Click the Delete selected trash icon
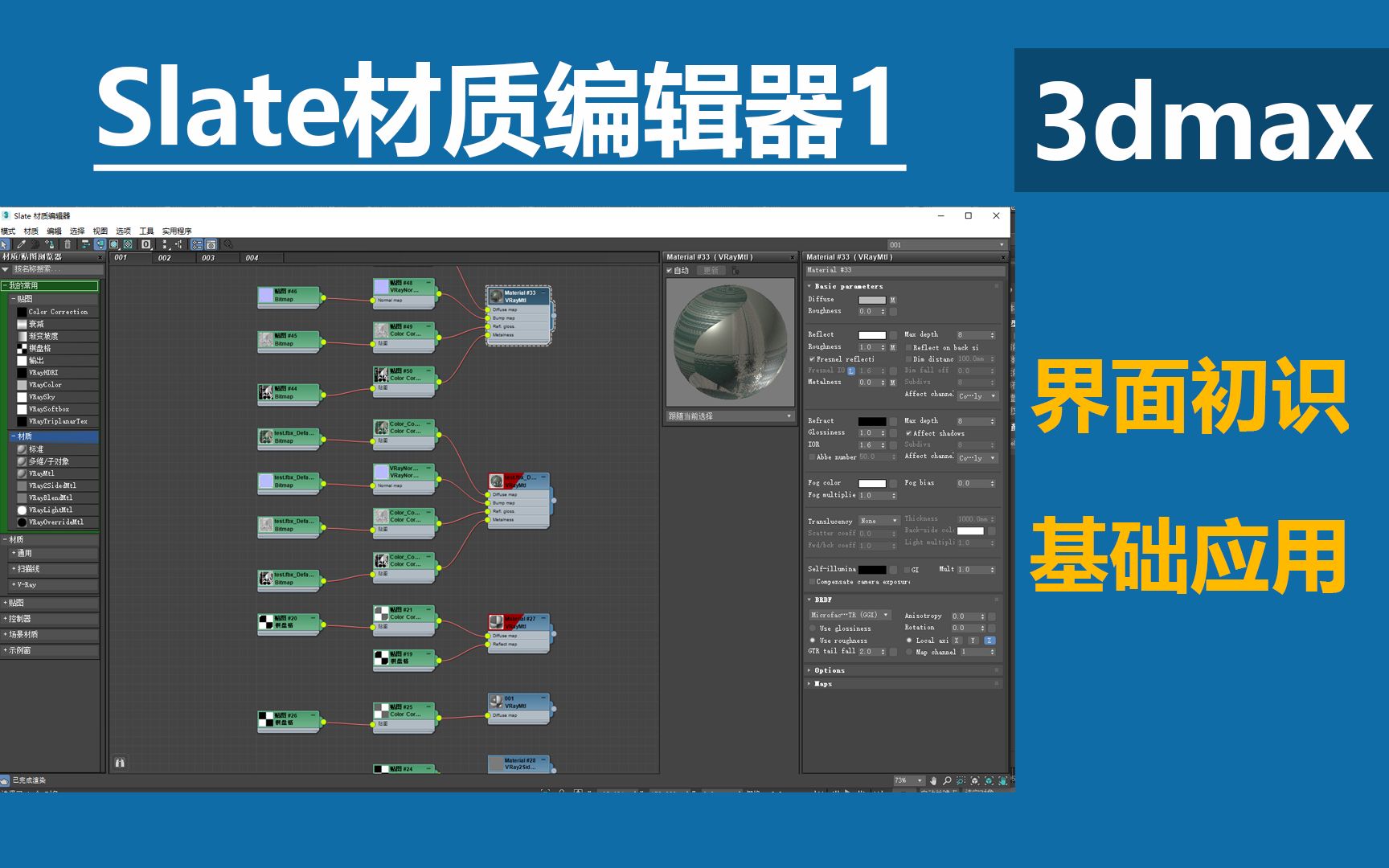 coord(68,244)
